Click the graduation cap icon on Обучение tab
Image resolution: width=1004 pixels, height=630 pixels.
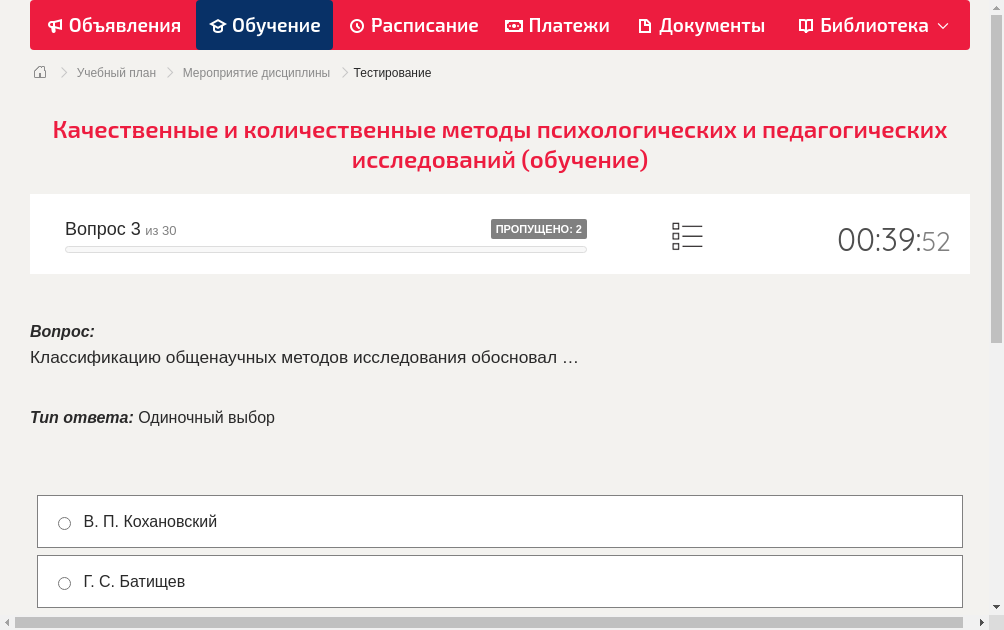[219, 25]
